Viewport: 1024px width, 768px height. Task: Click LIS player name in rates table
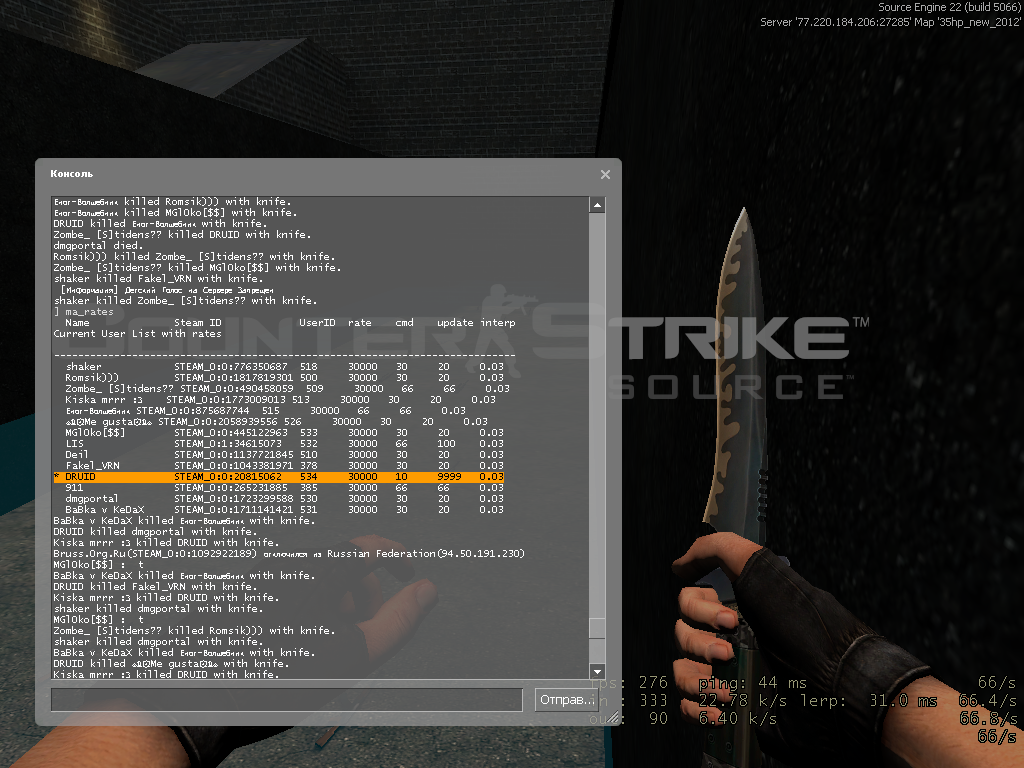[x=74, y=443]
